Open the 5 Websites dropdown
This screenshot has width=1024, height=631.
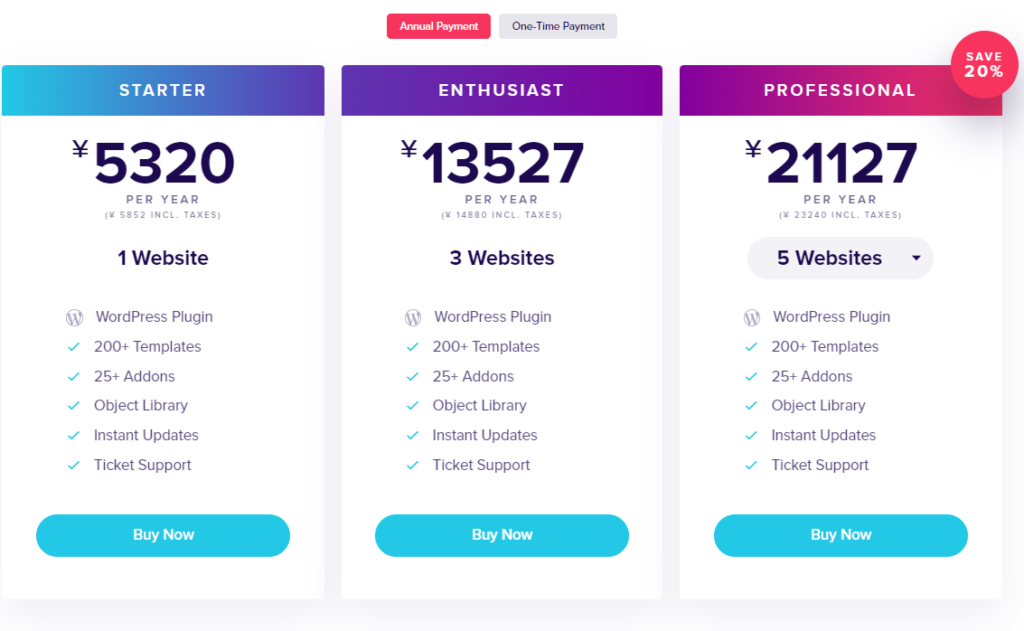click(830, 258)
